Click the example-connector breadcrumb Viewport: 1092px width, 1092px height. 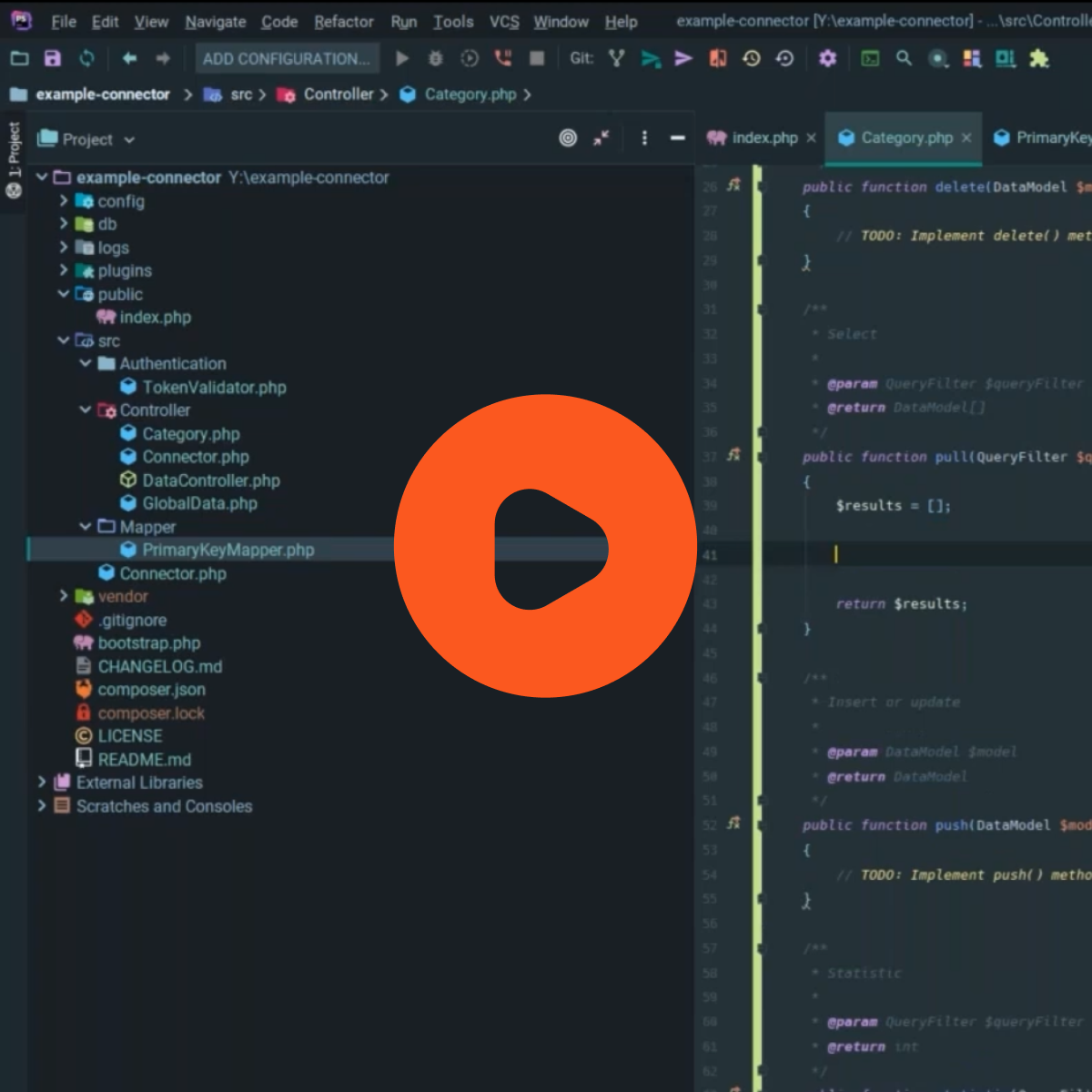103,94
